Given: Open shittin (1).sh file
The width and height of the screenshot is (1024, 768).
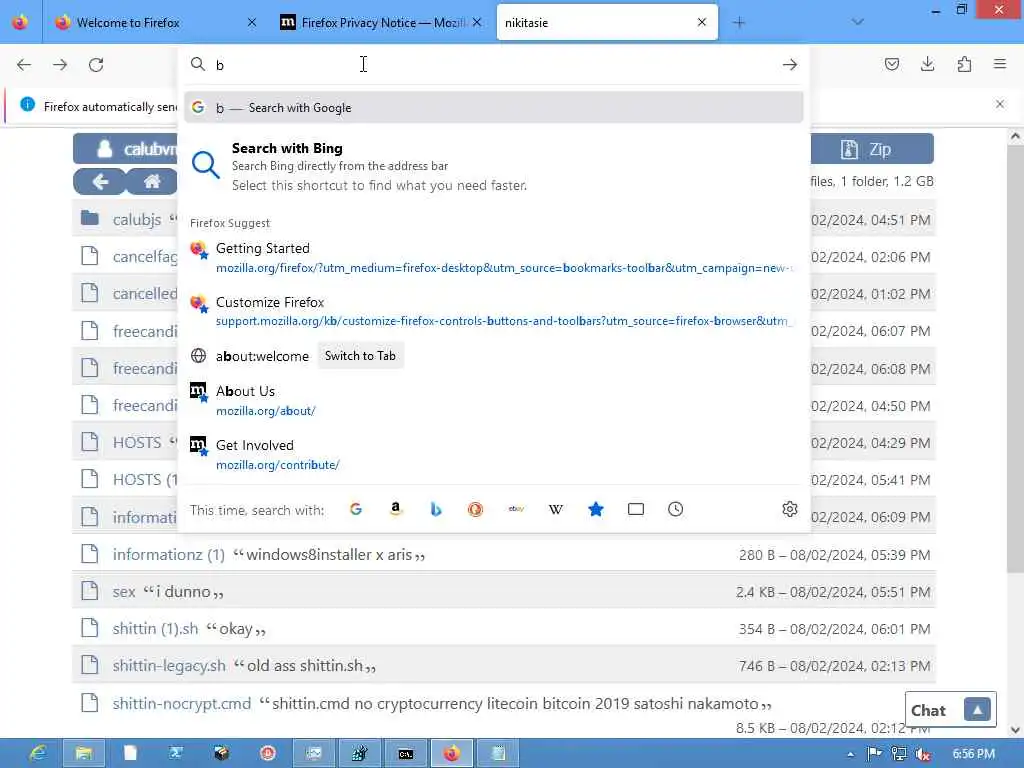Looking at the screenshot, I should click(155, 629).
